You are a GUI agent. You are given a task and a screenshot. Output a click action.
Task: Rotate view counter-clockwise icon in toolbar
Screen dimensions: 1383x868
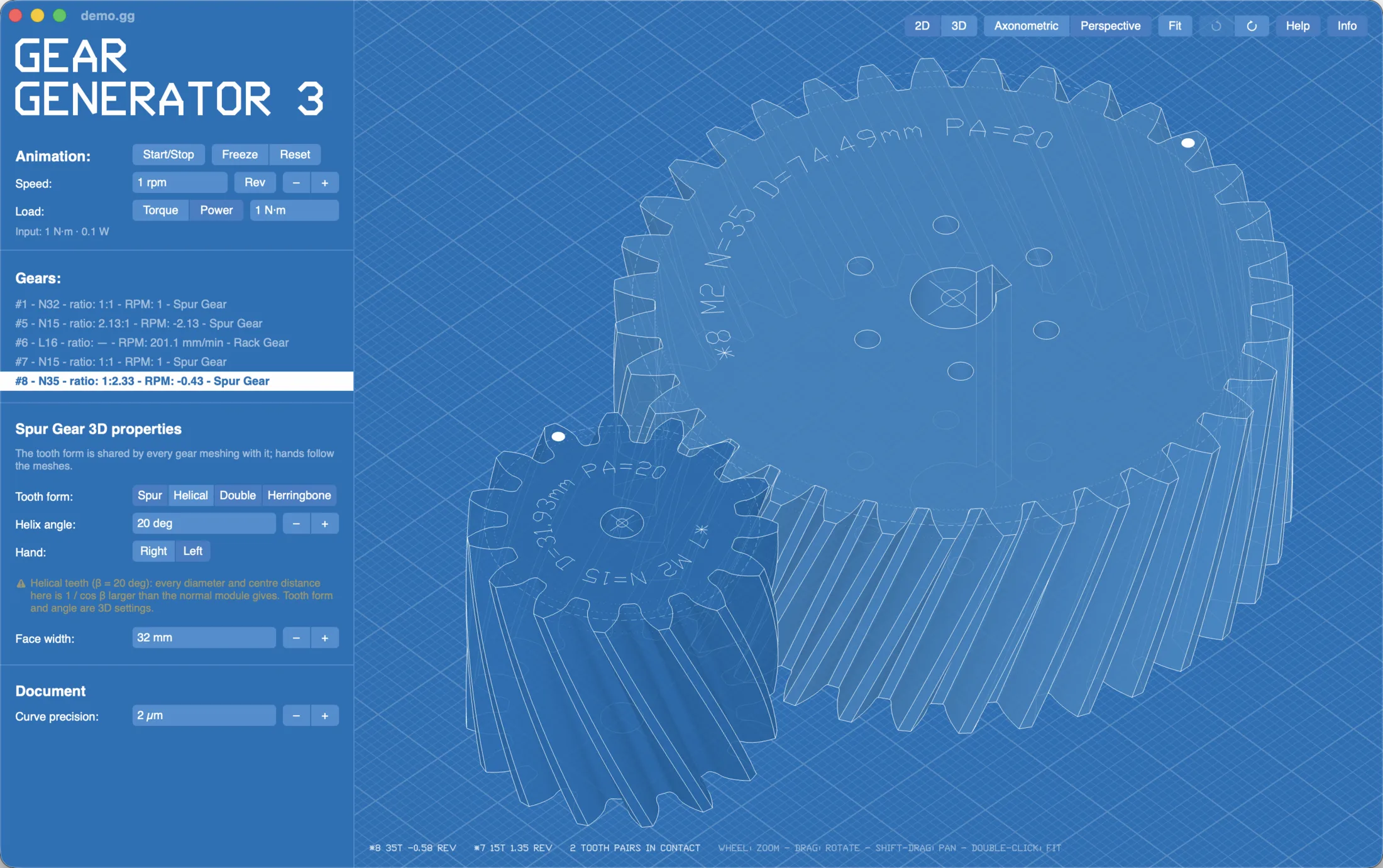[x=1216, y=26]
